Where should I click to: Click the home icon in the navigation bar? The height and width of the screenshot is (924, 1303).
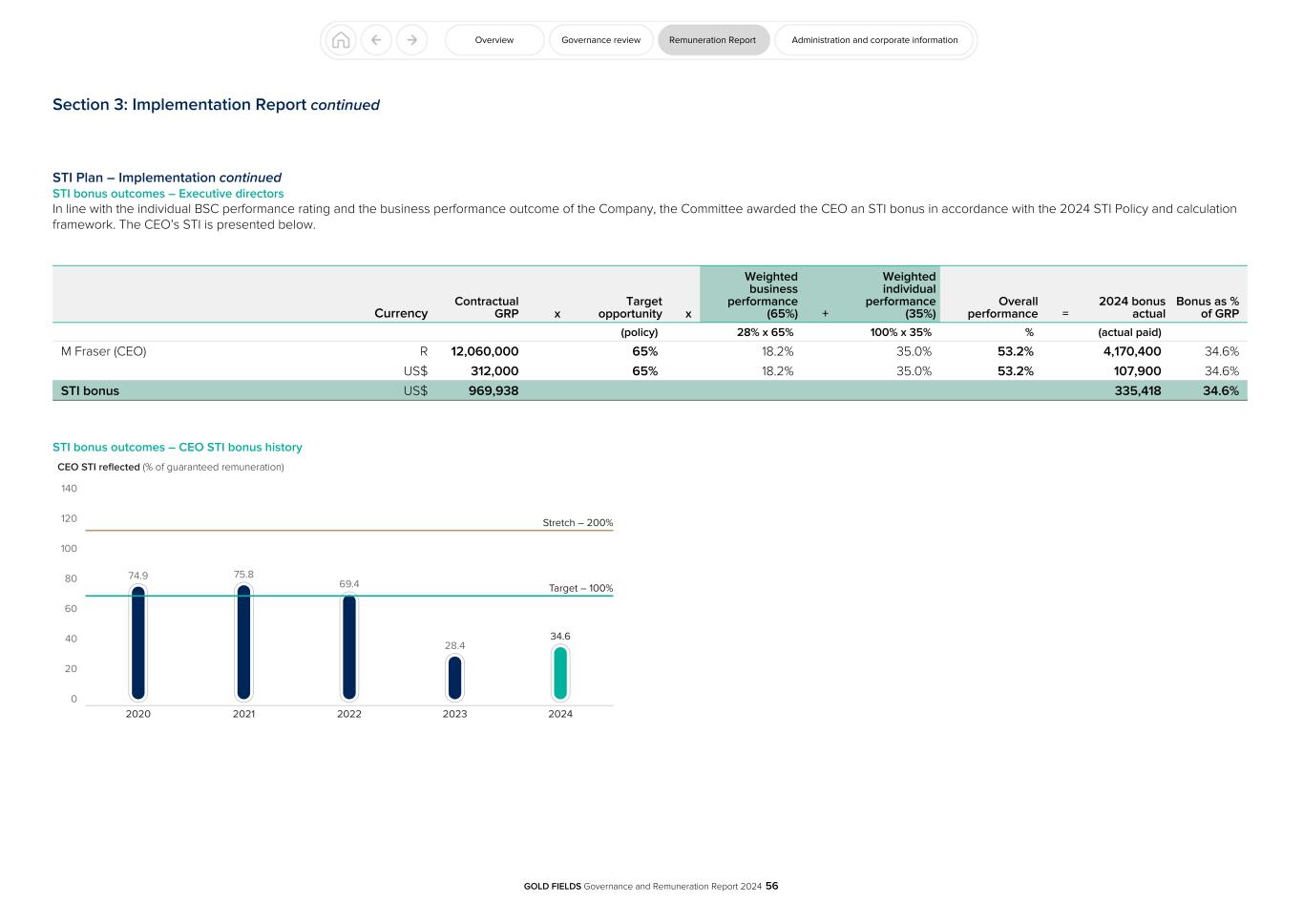(x=341, y=40)
